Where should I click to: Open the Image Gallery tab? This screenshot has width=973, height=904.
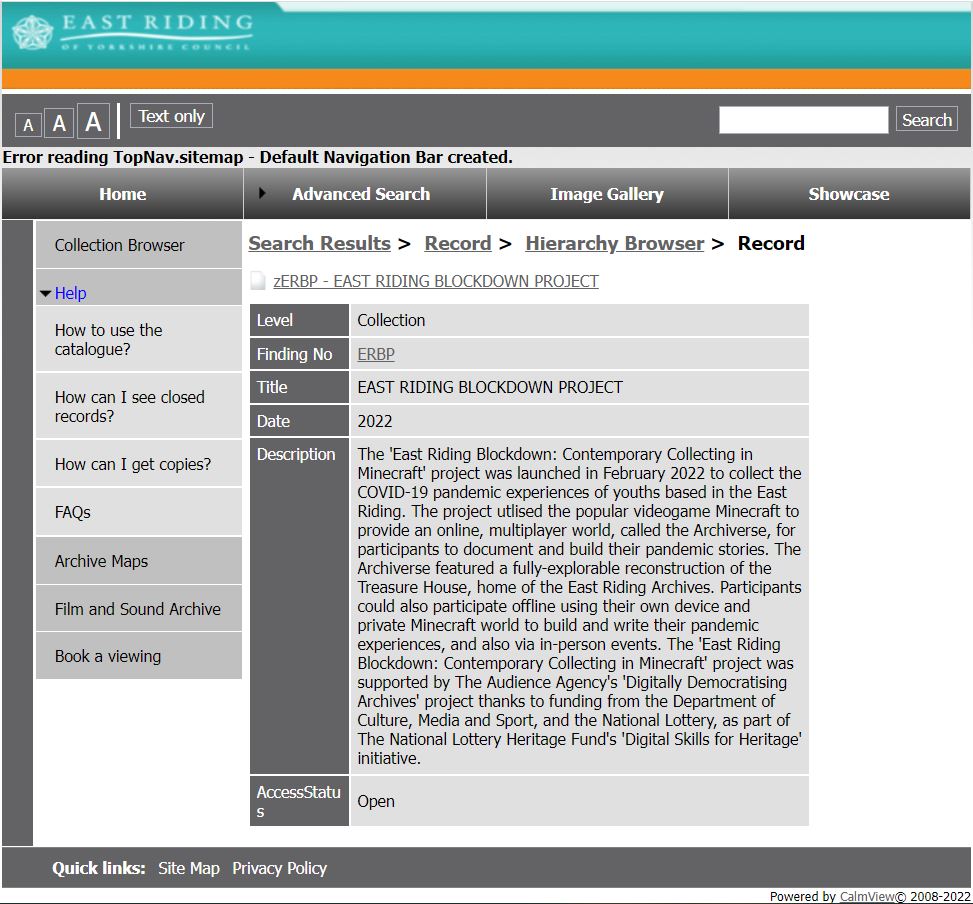click(606, 194)
